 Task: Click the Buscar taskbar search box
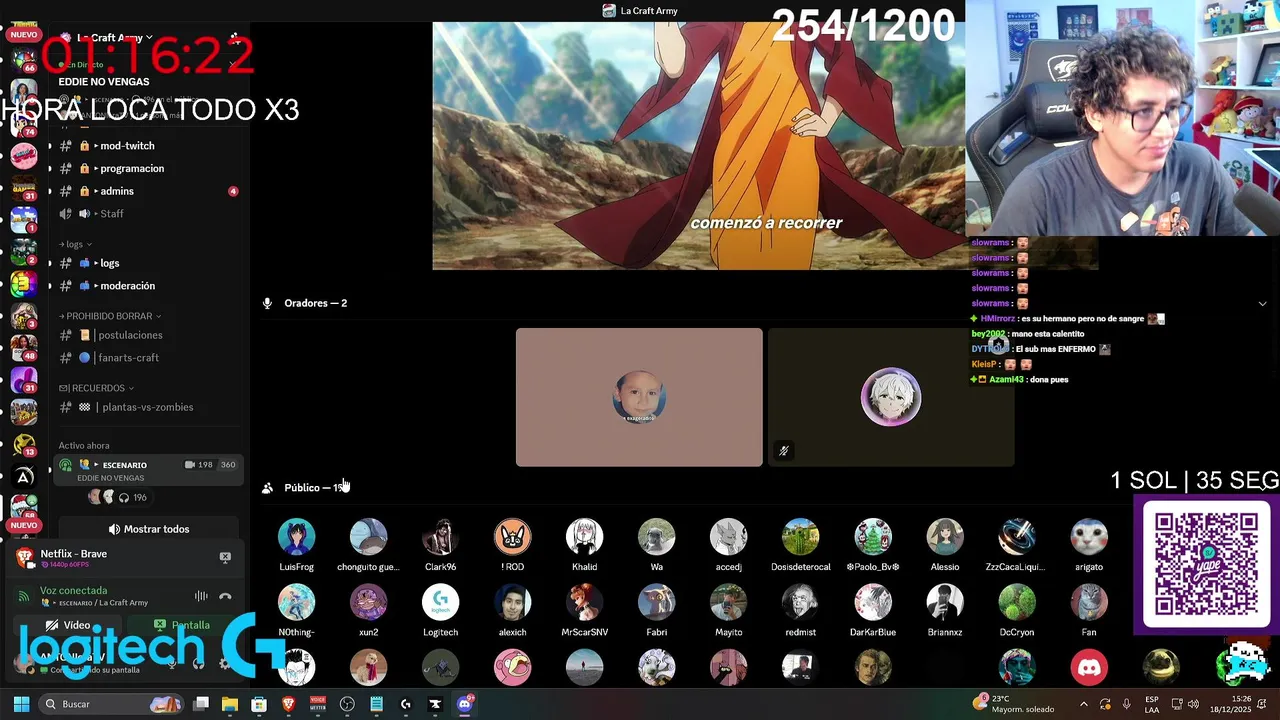pos(111,704)
